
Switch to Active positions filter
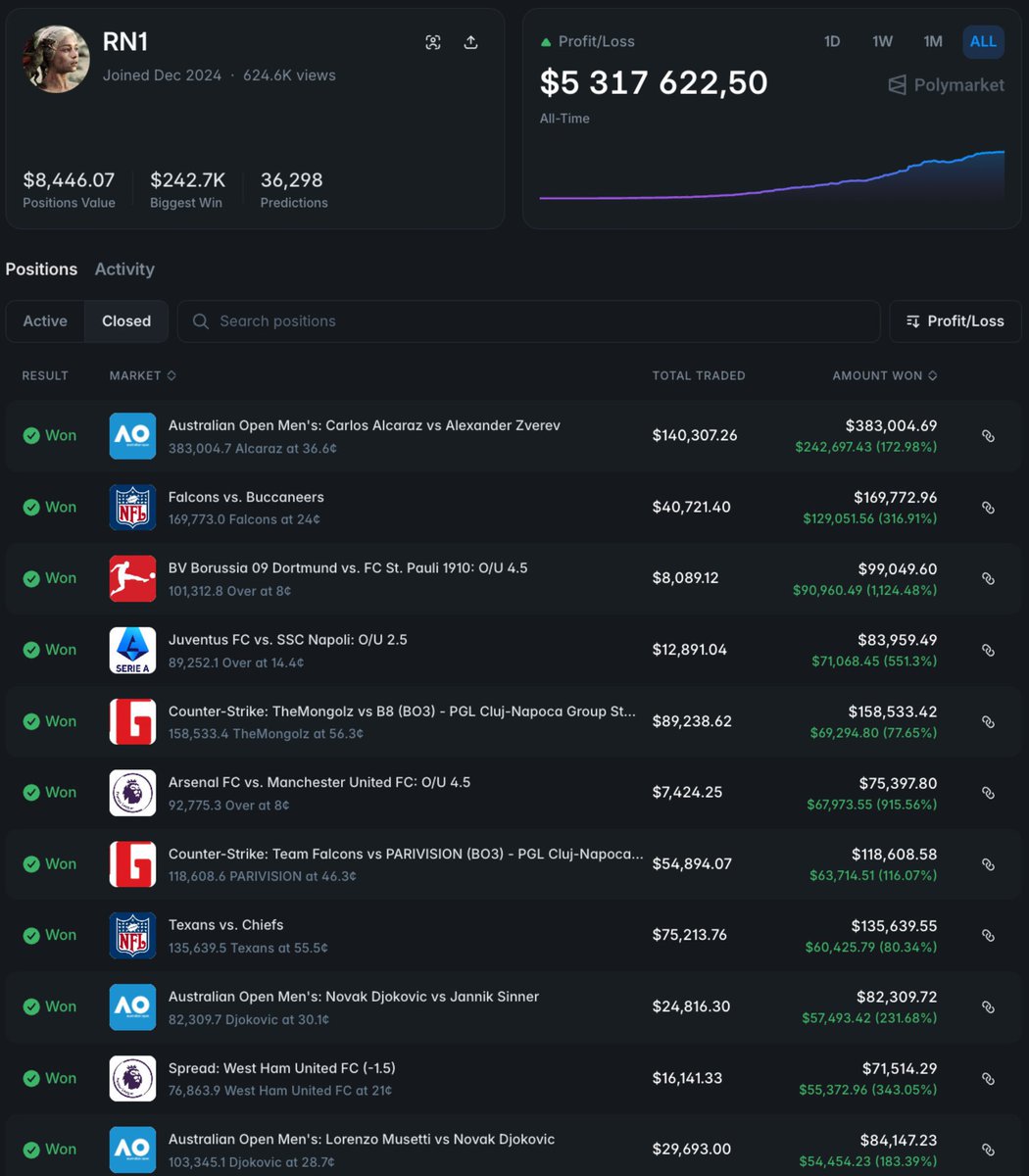click(45, 320)
